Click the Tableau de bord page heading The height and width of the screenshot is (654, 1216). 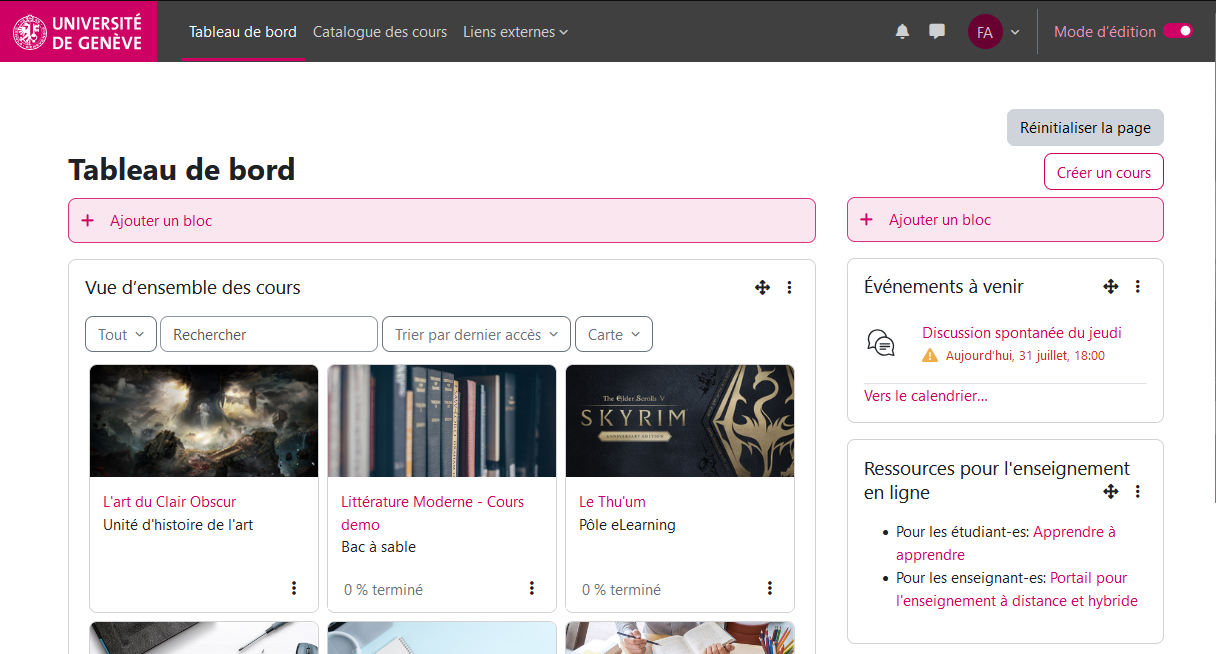pos(182,170)
